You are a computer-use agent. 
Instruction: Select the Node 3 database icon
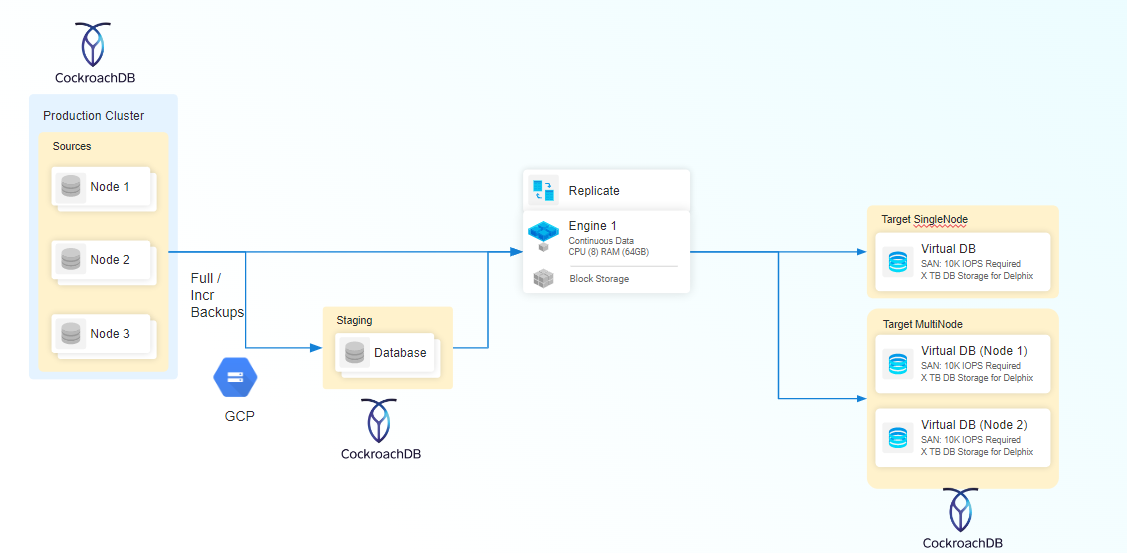(70, 334)
